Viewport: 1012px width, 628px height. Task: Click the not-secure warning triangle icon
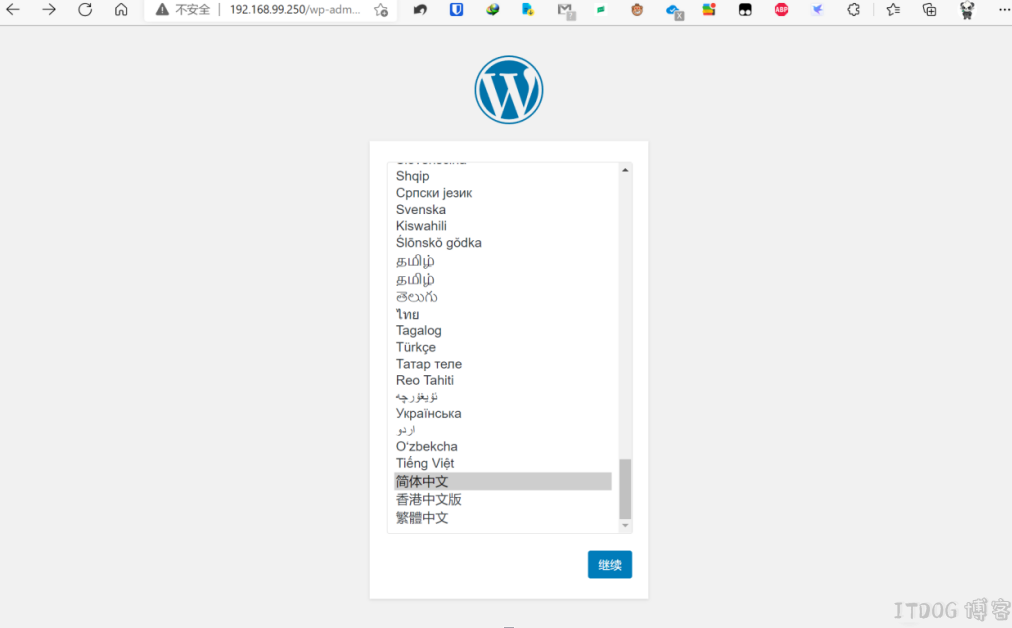click(x=162, y=10)
